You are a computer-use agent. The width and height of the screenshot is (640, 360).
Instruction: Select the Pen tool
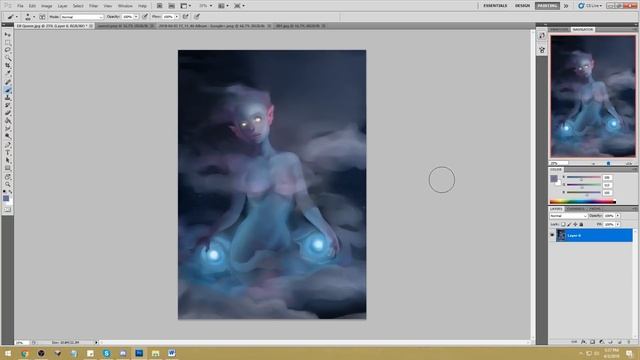pos(8,145)
